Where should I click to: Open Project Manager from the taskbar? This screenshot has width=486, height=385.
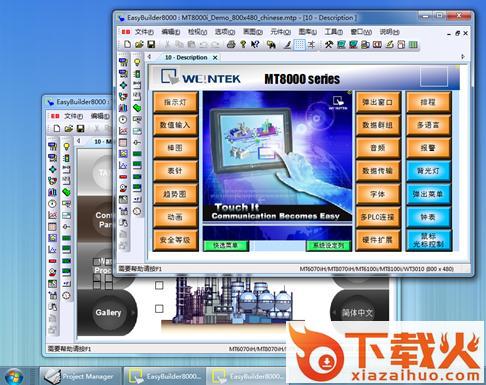[x=80, y=376]
